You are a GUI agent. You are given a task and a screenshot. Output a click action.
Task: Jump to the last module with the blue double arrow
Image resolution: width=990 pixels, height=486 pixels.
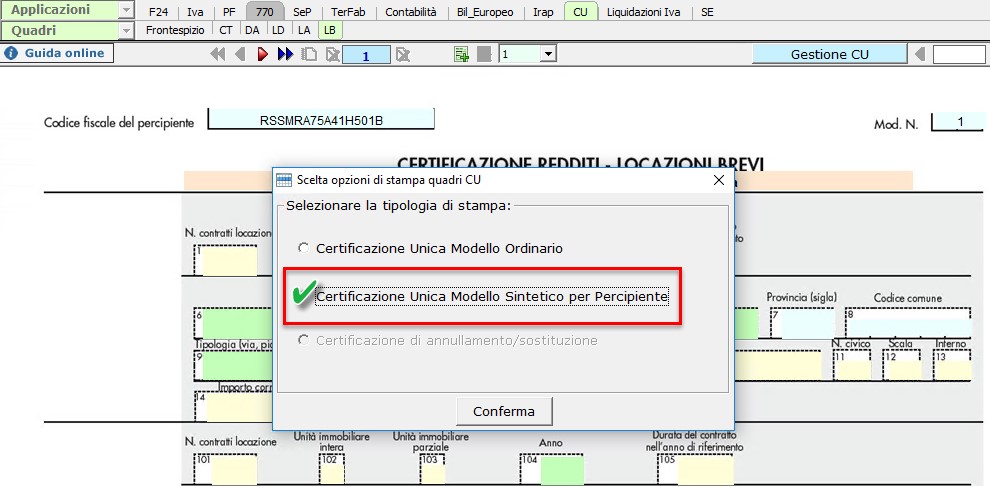point(285,54)
